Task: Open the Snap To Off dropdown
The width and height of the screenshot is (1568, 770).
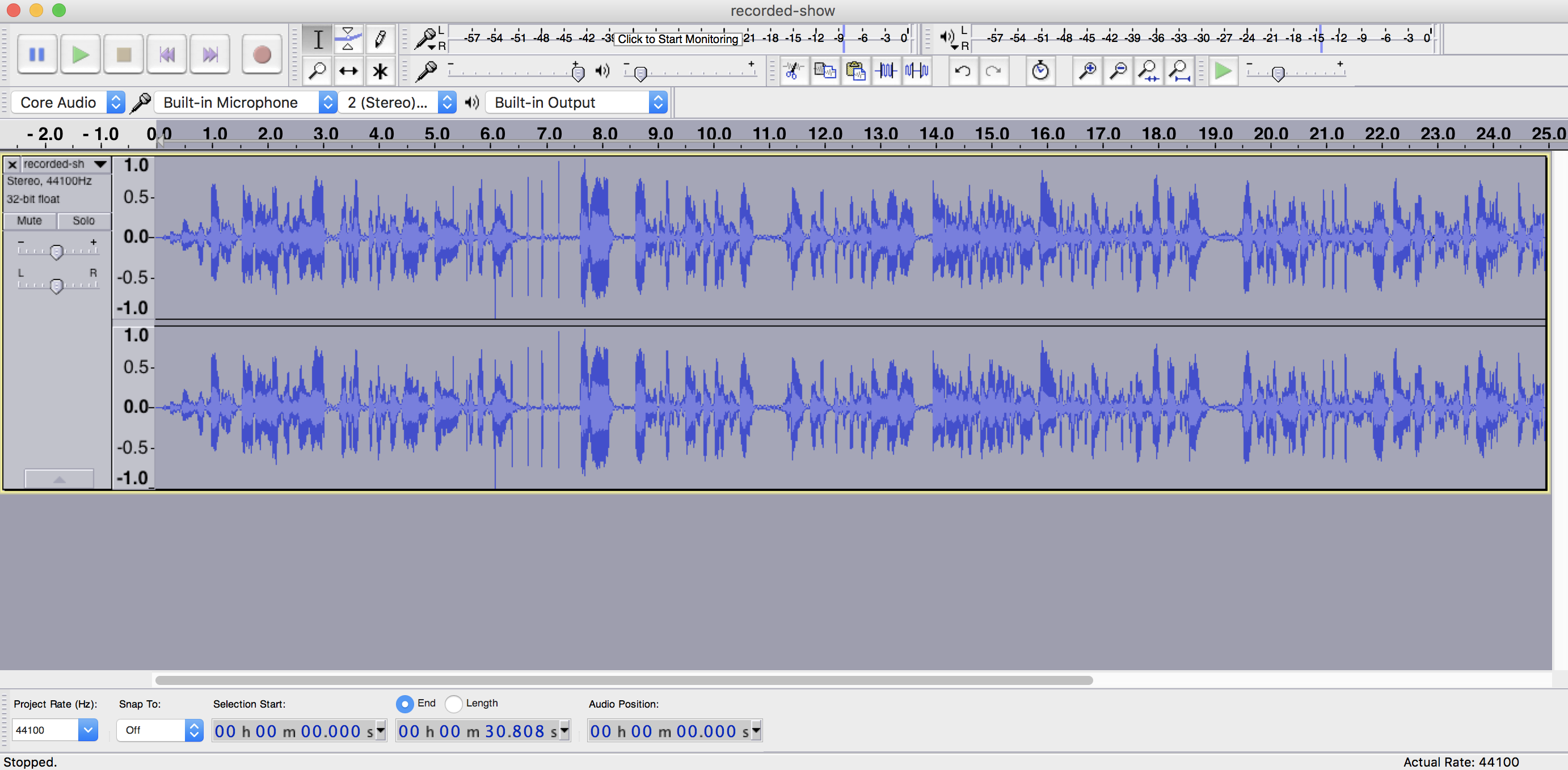Action: [x=159, y=730]
